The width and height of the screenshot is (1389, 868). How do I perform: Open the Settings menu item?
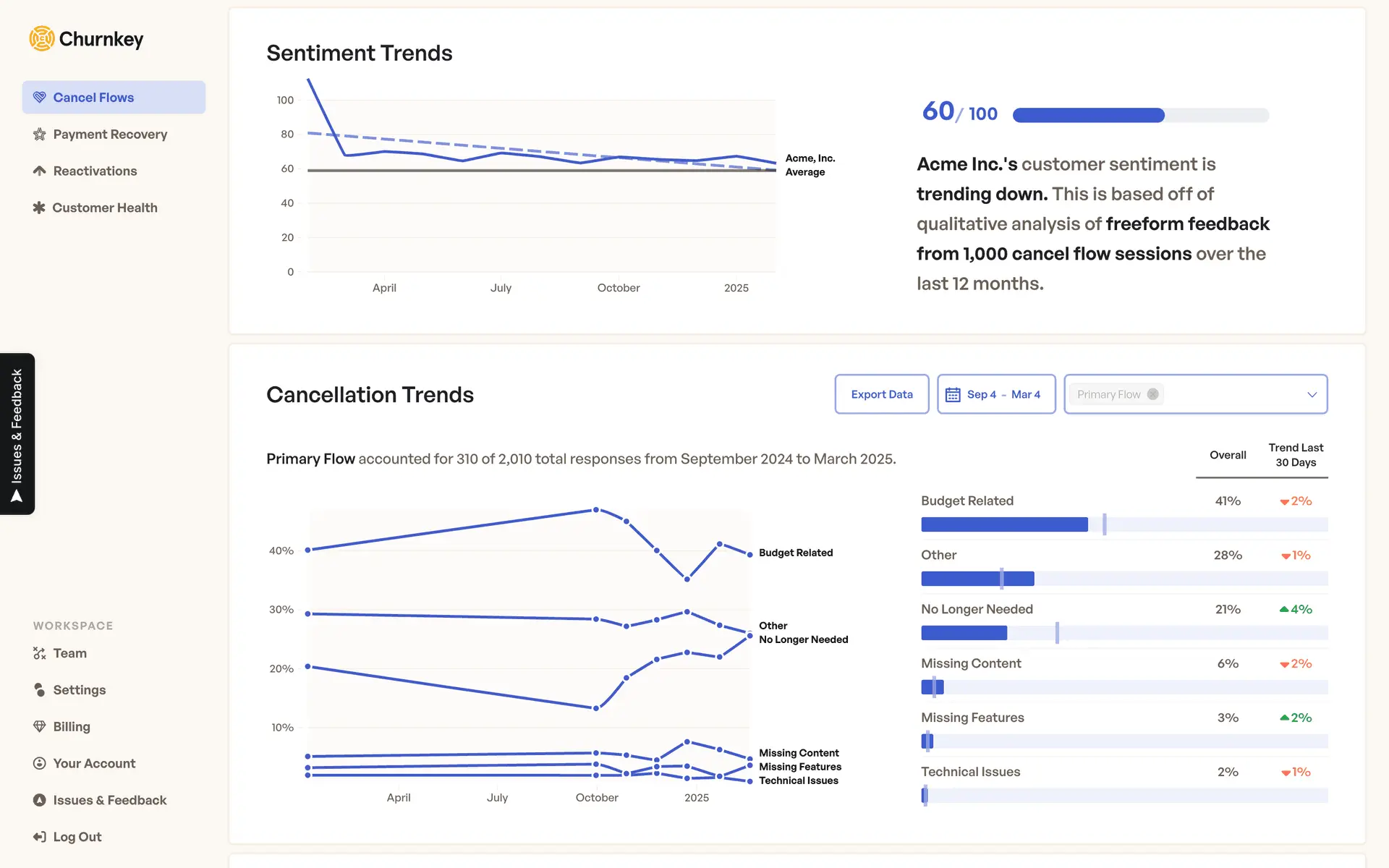(x=79, y=690)
